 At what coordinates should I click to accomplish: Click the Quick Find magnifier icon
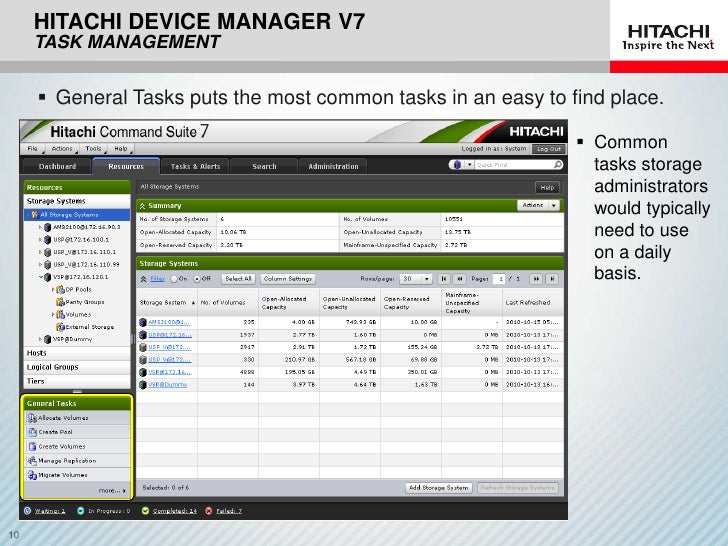pyautogui.click(x=558, y=164)
